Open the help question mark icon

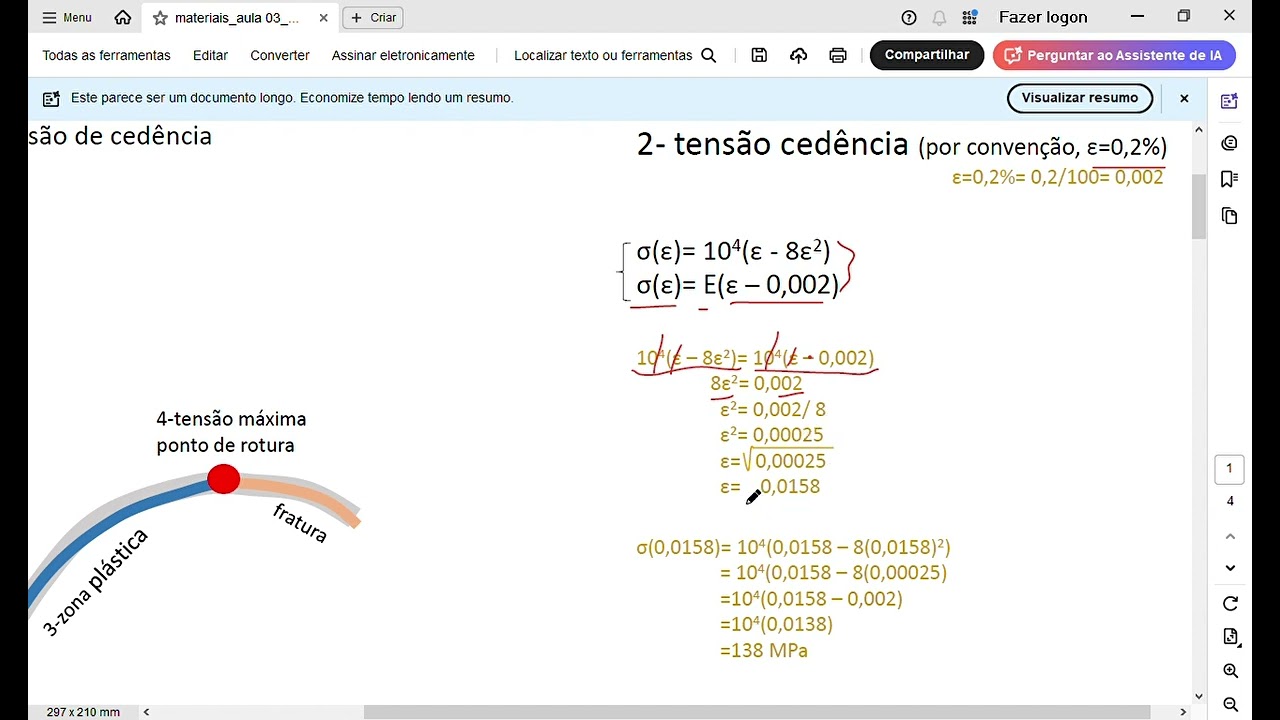coord(909,17)
